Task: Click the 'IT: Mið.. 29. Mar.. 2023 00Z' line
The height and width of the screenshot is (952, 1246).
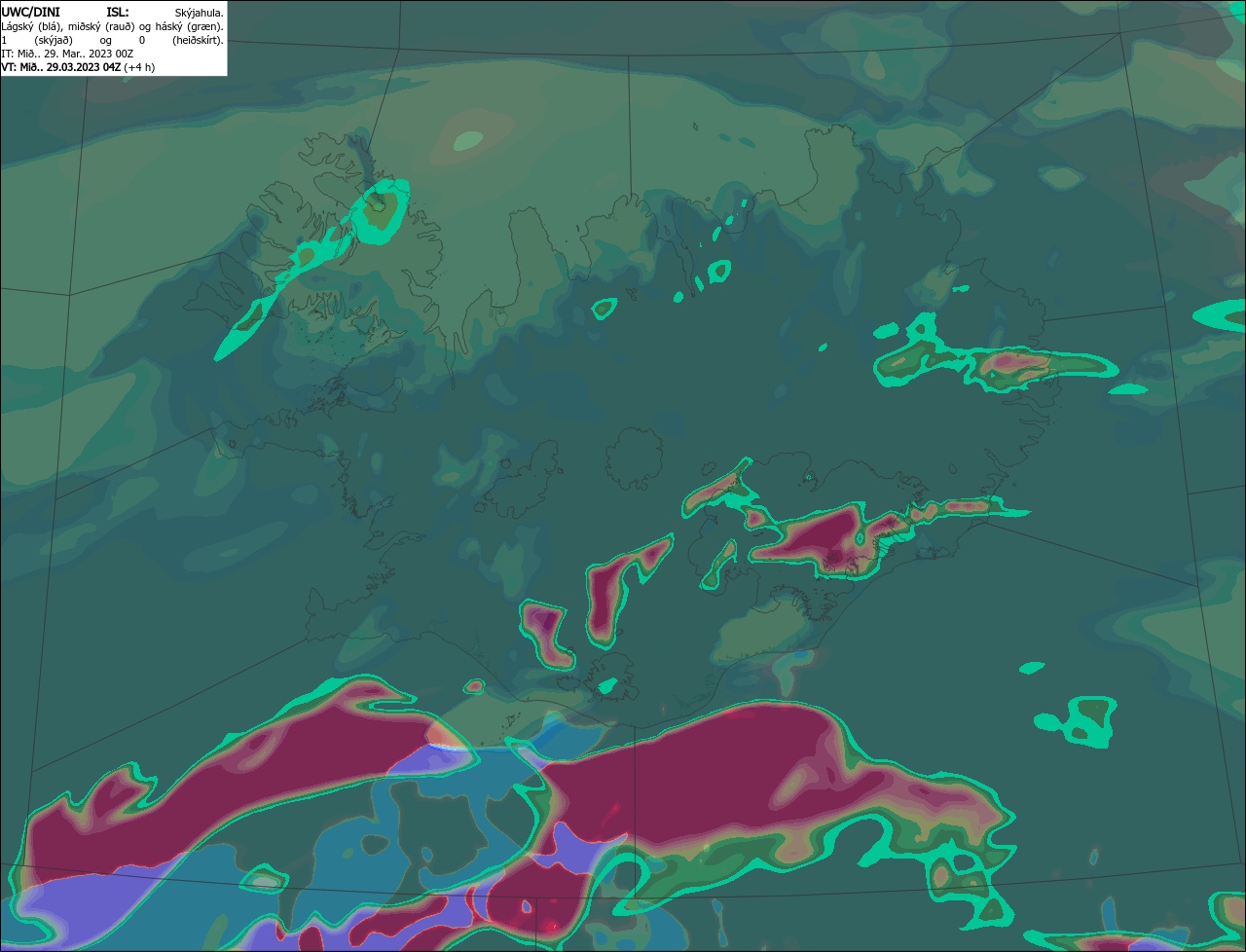Action: coord(67,54)
